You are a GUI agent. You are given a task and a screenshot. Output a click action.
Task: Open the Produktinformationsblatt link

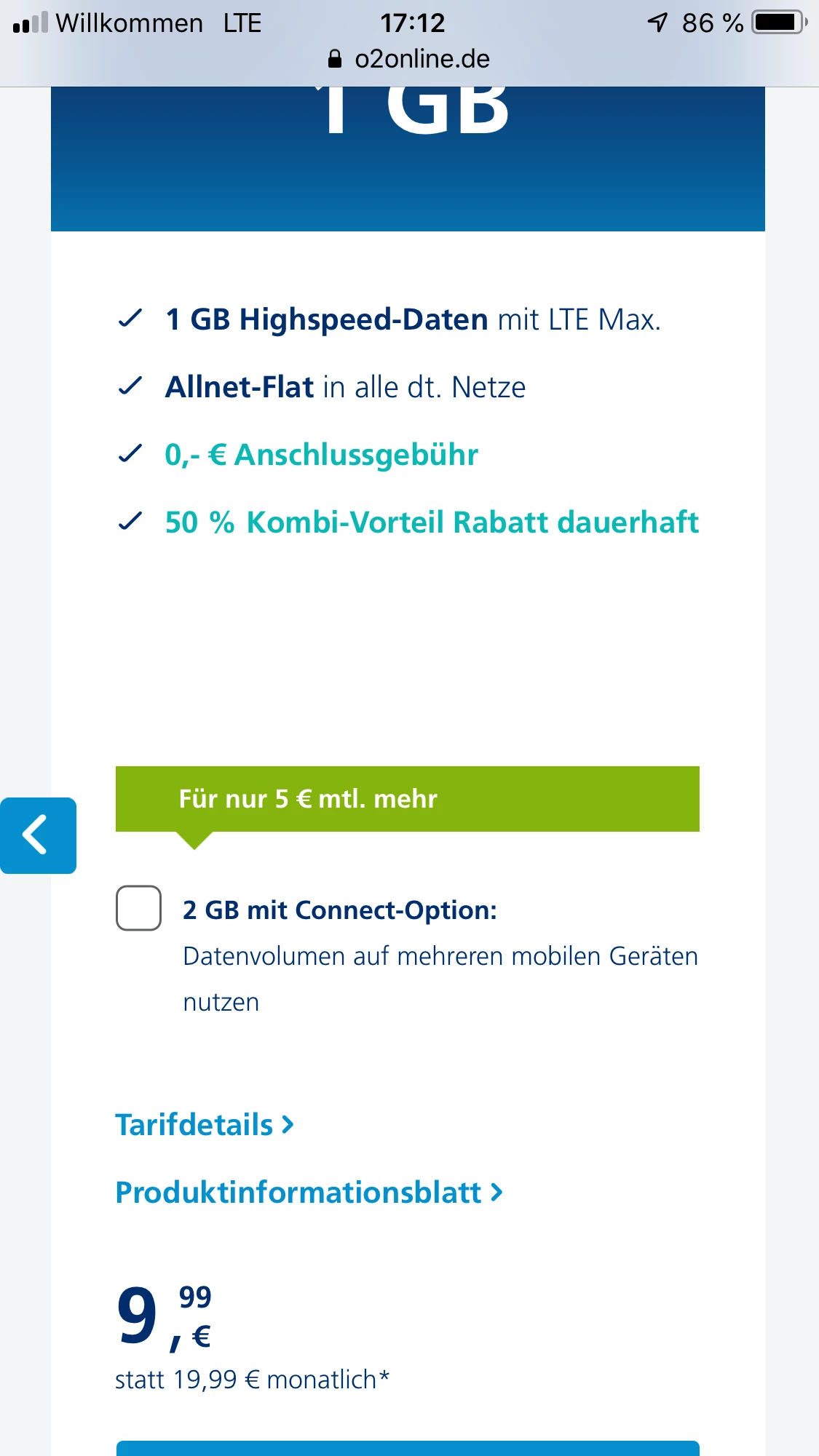(x=298, y=1193)
